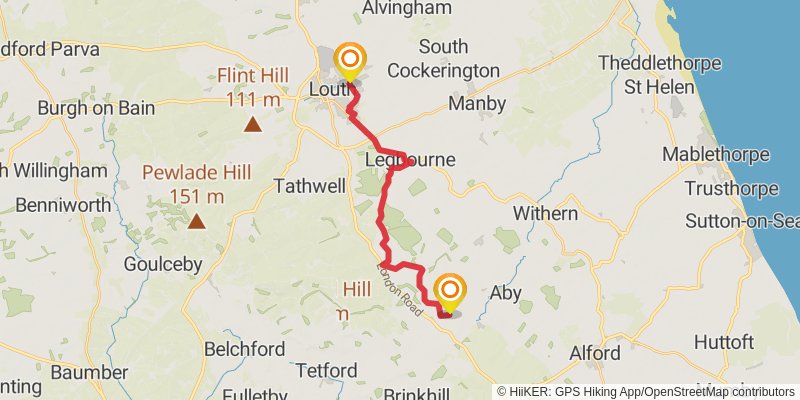Select the Sutton-on-Sea label on the coast

(742, 221)
